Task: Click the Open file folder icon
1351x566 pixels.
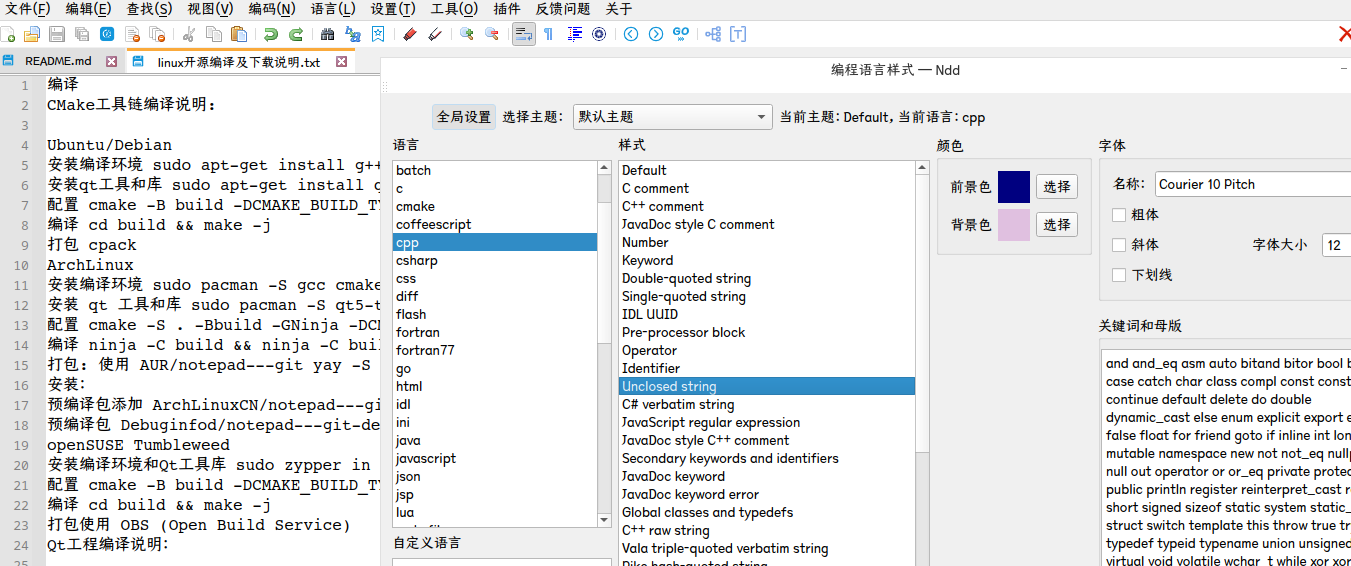Action: [32, 34]
